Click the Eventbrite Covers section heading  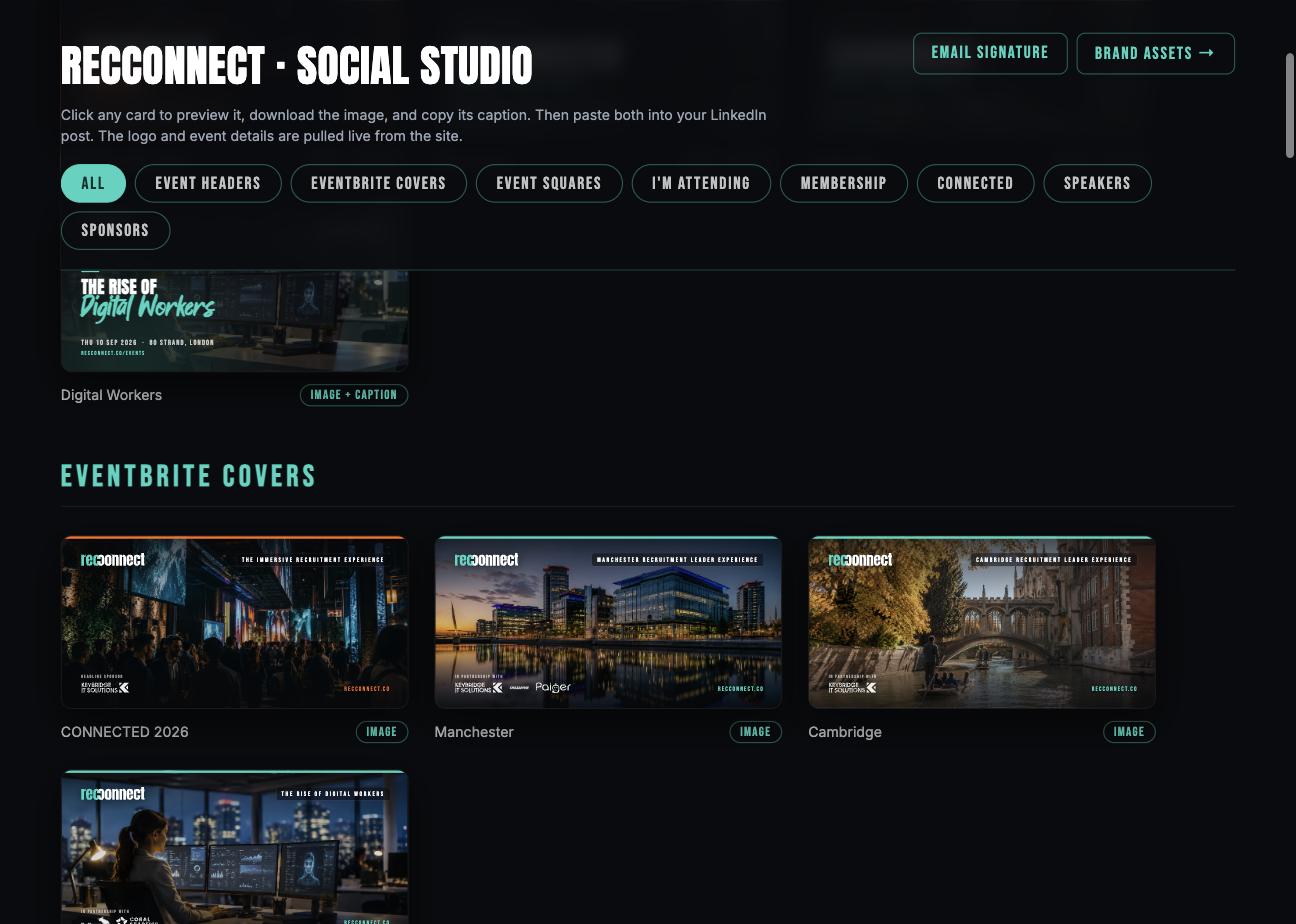click(188, 476)
